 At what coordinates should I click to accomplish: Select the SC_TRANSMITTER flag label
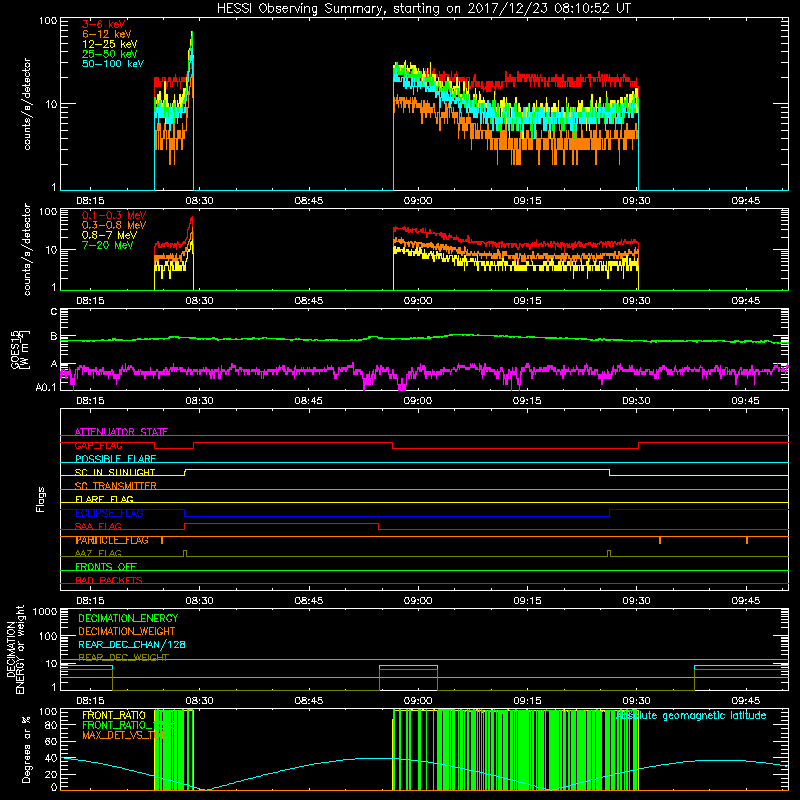[116, 485]
